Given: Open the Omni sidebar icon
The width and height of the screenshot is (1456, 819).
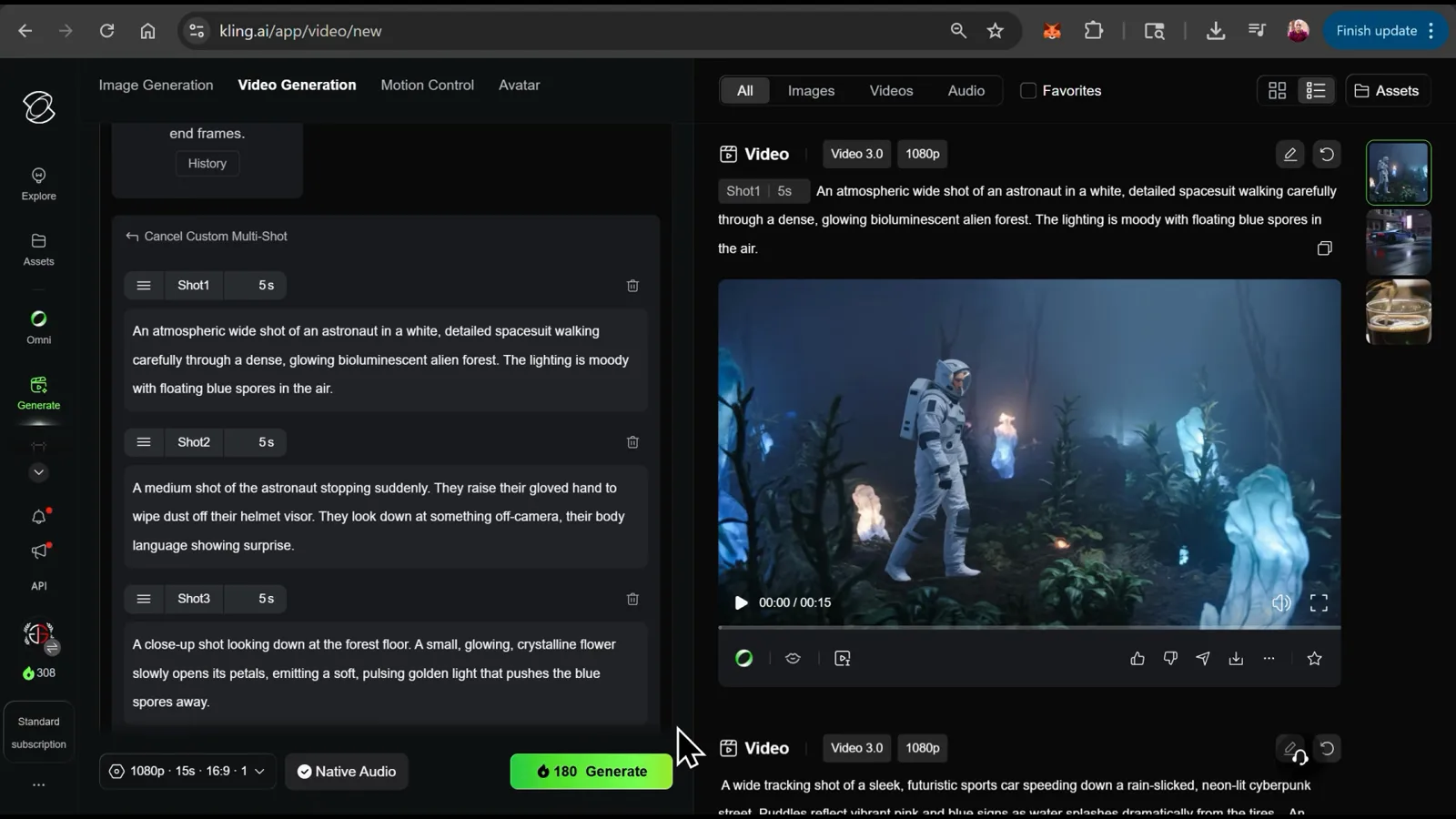Looking at the screenshot, I should (38, 327).
